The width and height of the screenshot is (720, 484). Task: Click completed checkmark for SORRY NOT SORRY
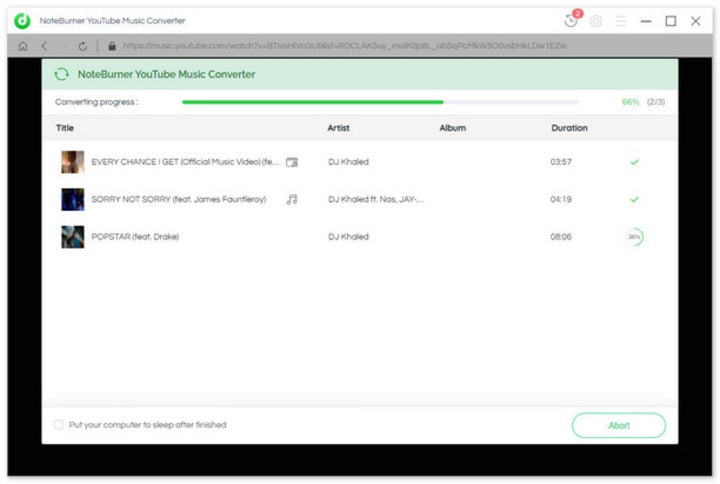(x=635, y=199)
